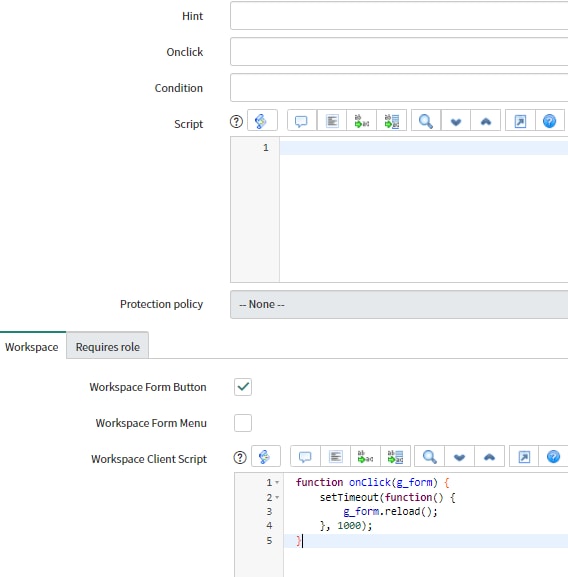The width and height of the screenshot is (568, 577).
Task: Click Replace in Workspace Client Script toolbar
Action: pyautogui.click(x=365, y=457)
